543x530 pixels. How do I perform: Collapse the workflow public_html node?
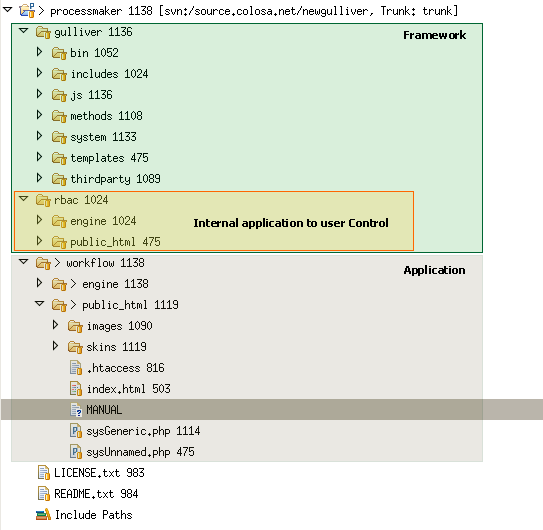pos(39,304)
